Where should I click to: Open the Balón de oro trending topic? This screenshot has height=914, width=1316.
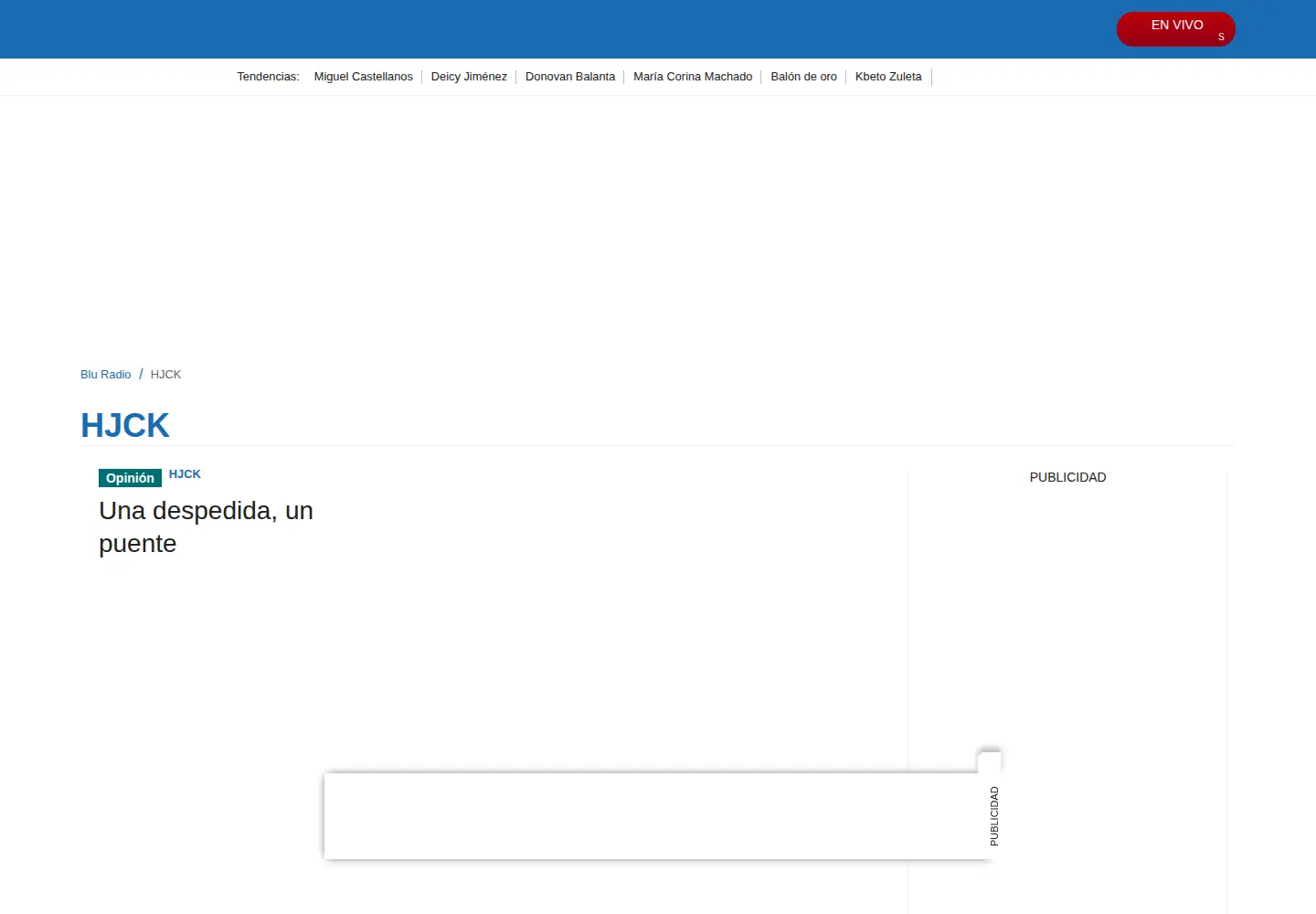click(803, 77)
